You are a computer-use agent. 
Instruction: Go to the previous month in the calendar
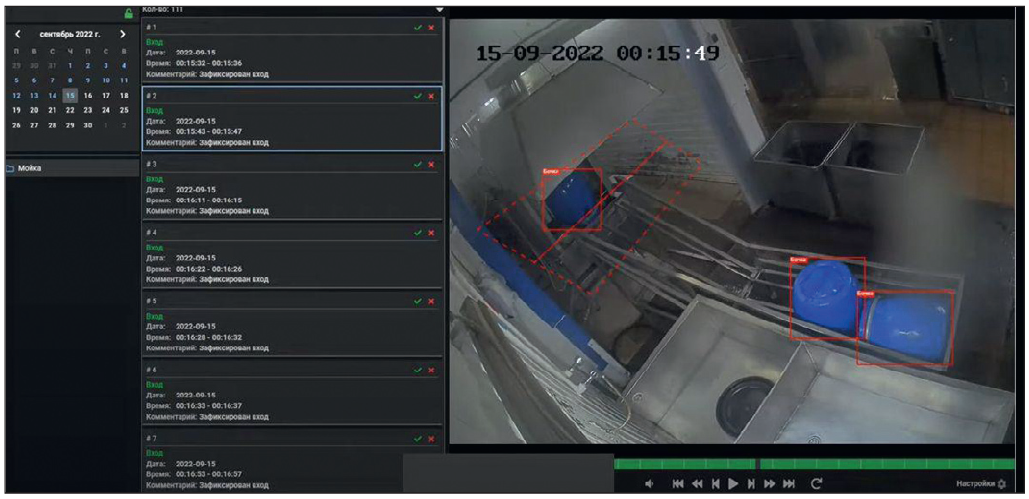pos(18,34)
